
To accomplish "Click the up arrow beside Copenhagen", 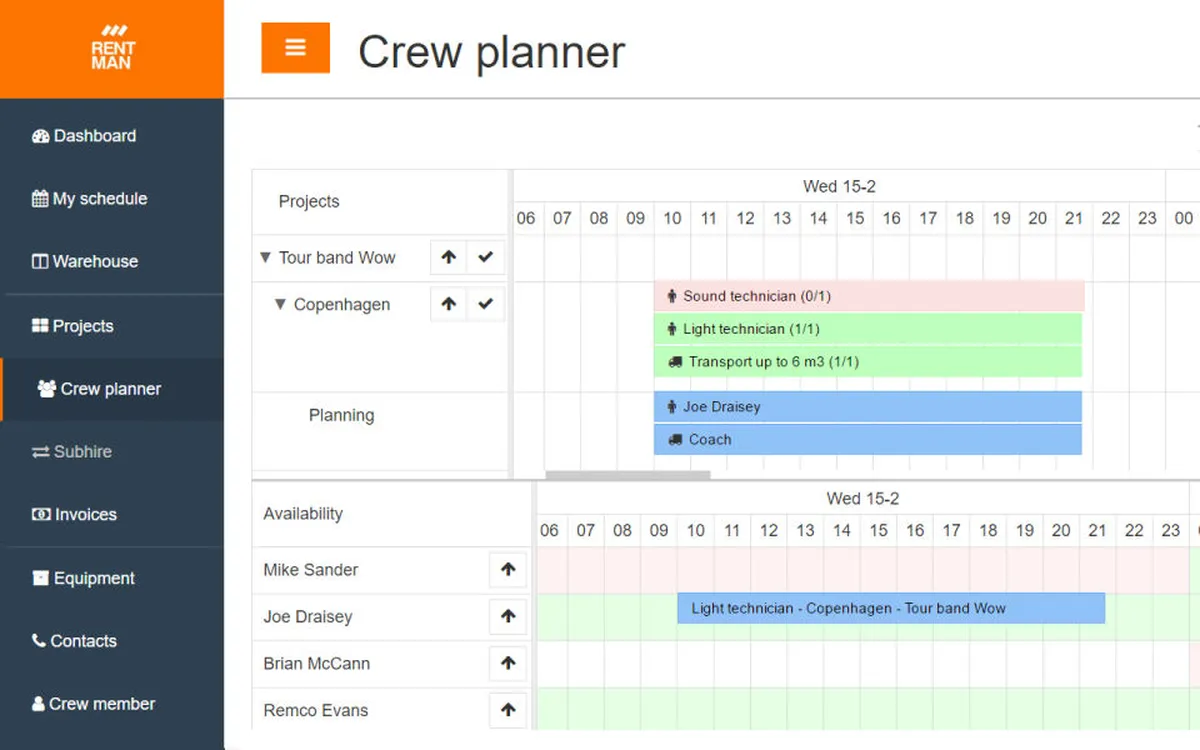I will [x=449, y=304].
